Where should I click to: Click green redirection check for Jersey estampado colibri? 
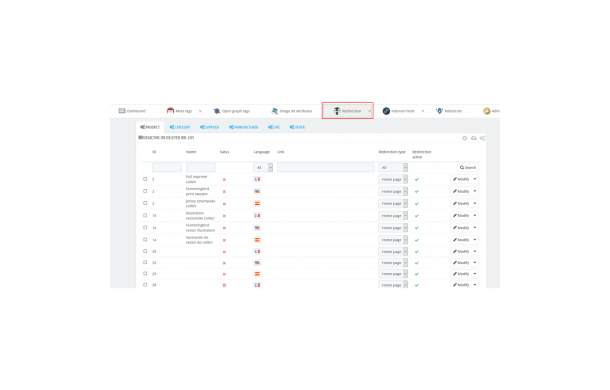[417, 204]
